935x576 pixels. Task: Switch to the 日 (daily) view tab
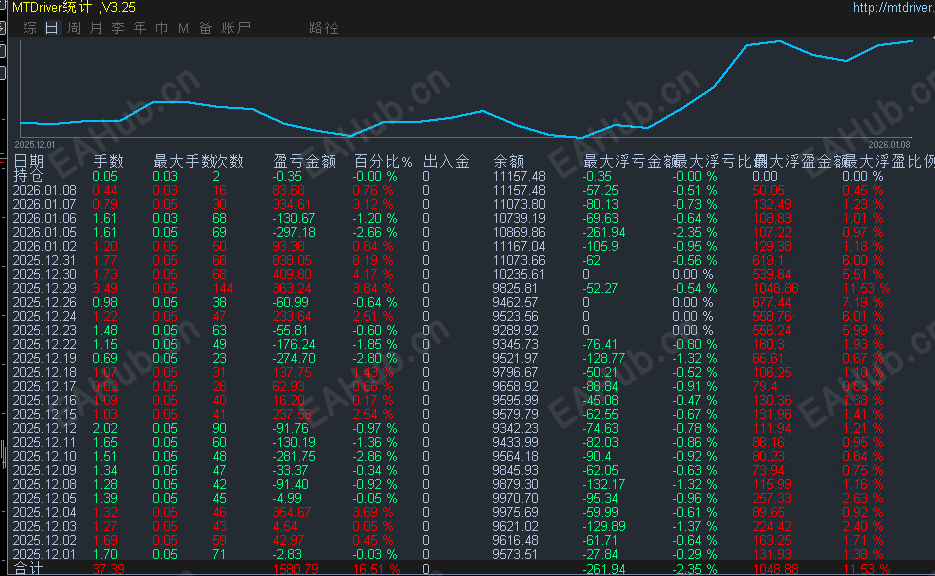click(x=52, y=29)
